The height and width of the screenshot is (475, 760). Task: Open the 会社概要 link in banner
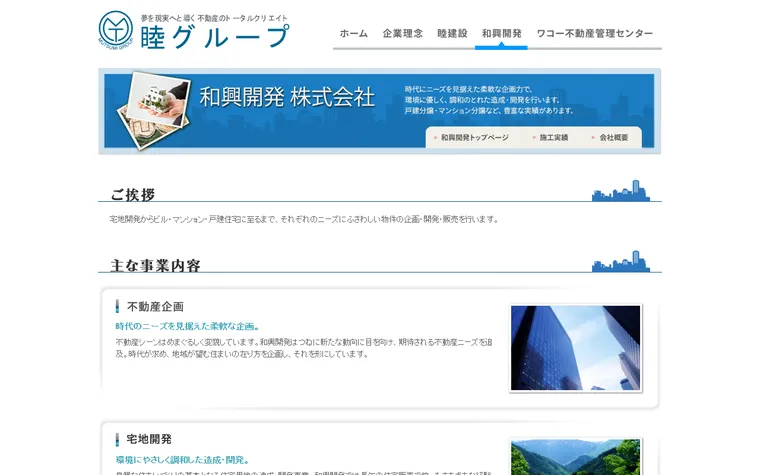pyautogui.click(x=614, y=138)
